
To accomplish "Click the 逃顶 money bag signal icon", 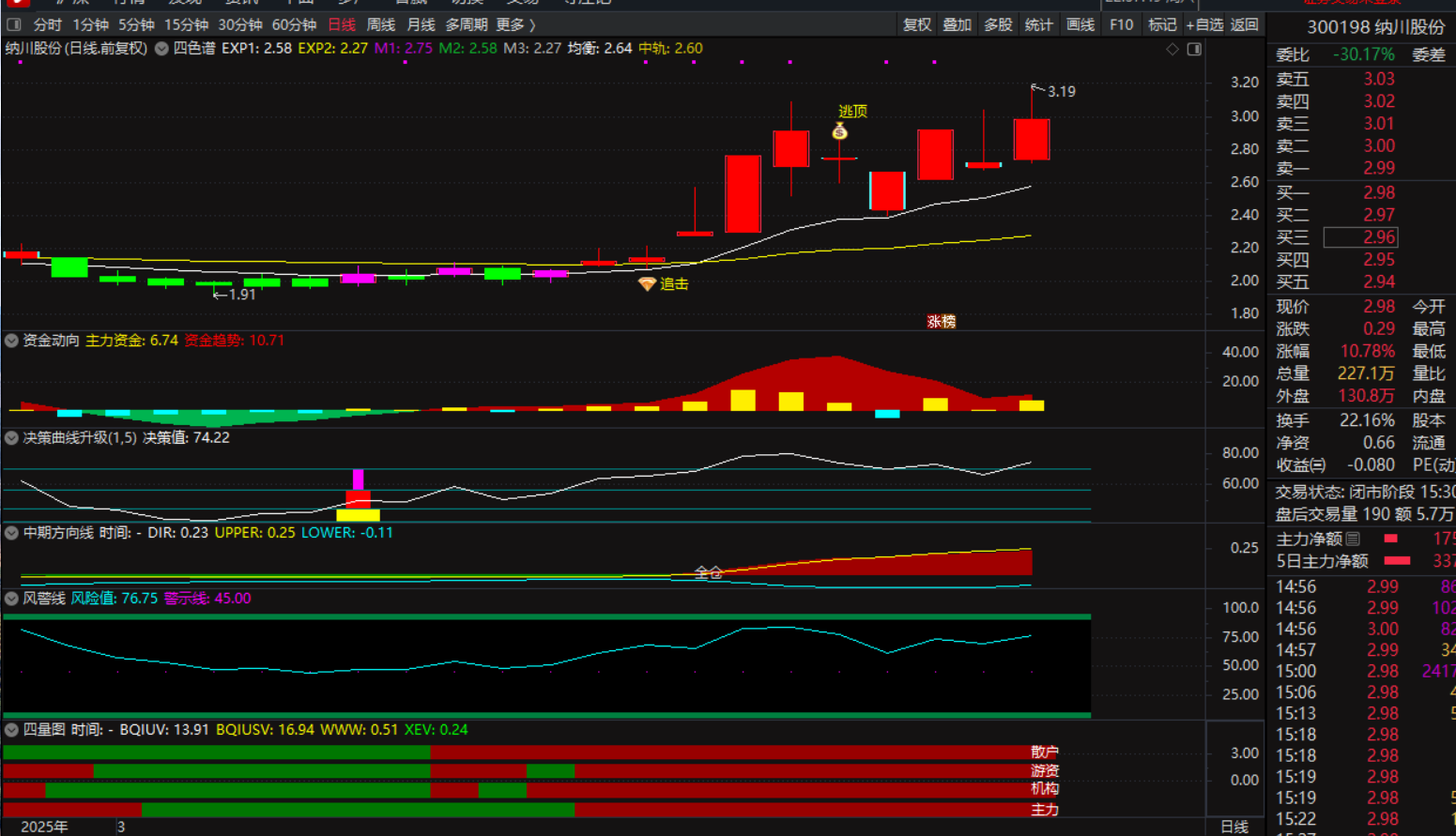I will pyautogui.click(x=840, y=132).
